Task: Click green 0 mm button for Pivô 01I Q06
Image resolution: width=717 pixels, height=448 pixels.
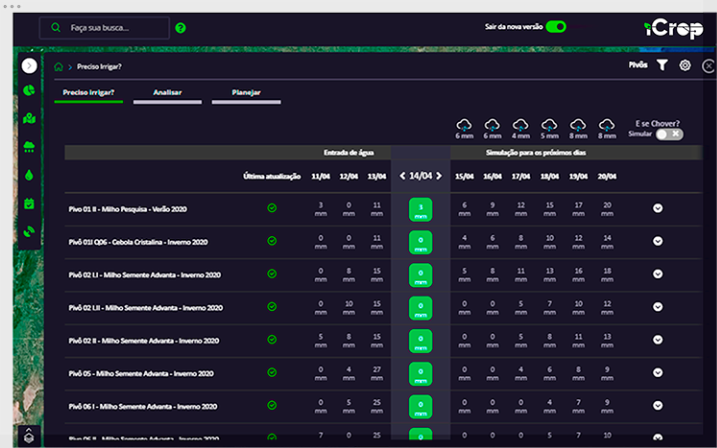Action: (421, 242)
